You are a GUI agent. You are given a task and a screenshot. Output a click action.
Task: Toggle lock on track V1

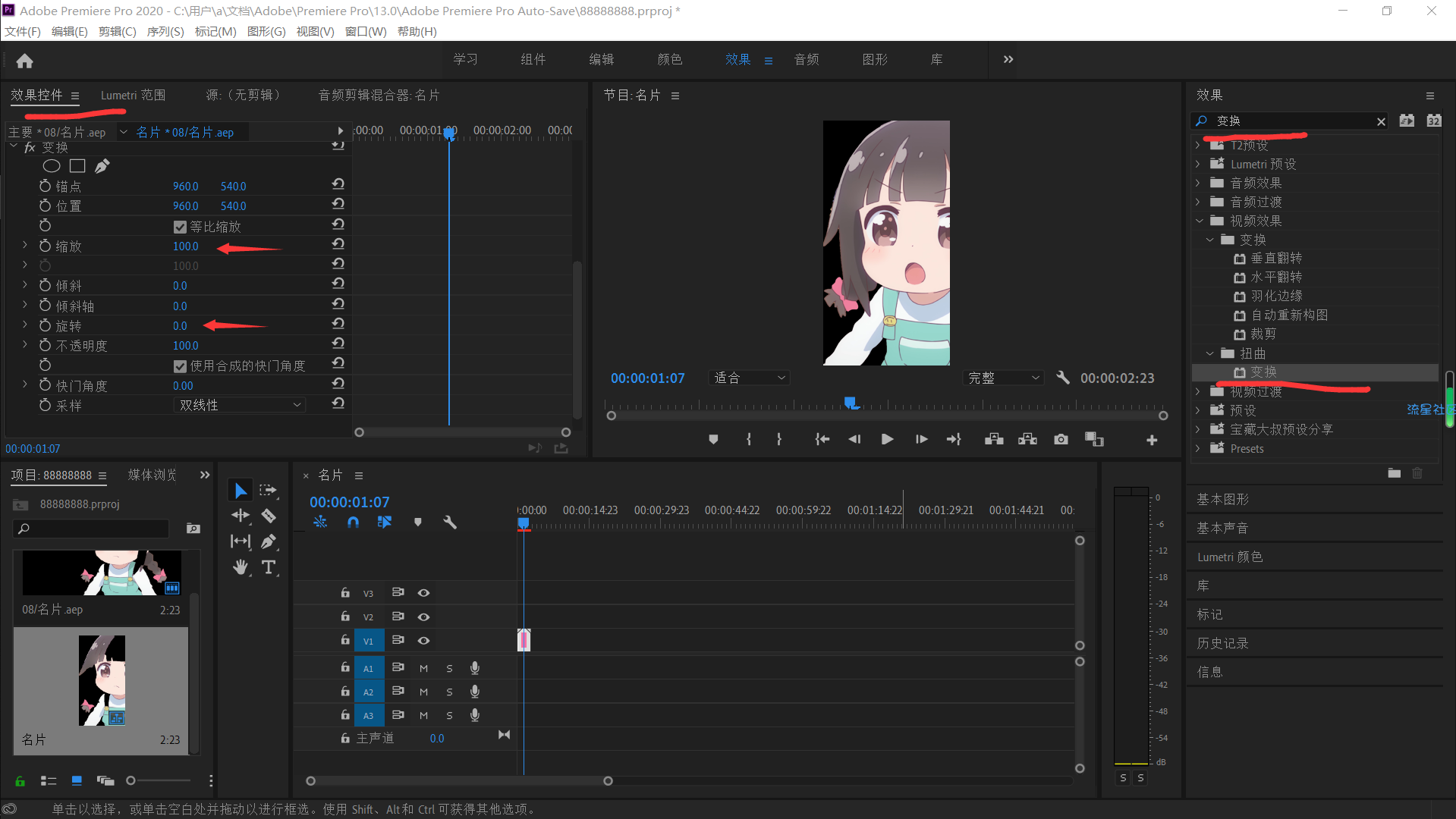(x=345, y=640)
